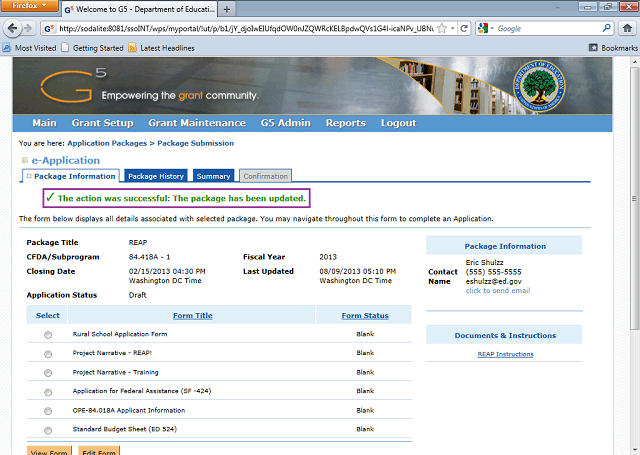Select the OPE-84.018A Applicant Information radio button
The height and width of the screenshot is (455, 640).
click(x=48, y=411)
